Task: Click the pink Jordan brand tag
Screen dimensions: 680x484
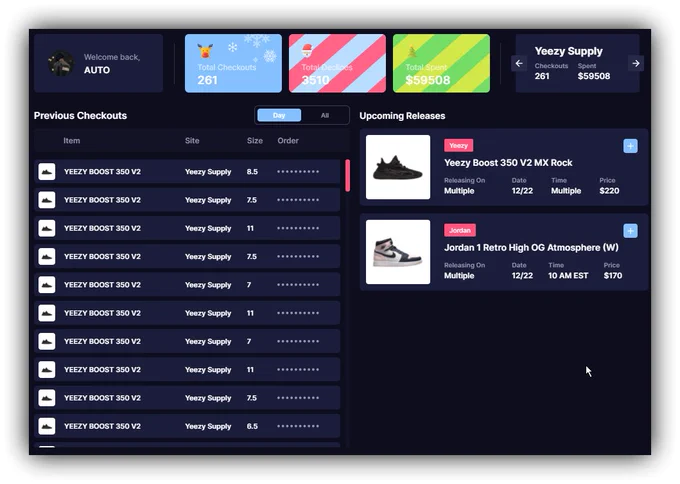Action: point(460,230)
